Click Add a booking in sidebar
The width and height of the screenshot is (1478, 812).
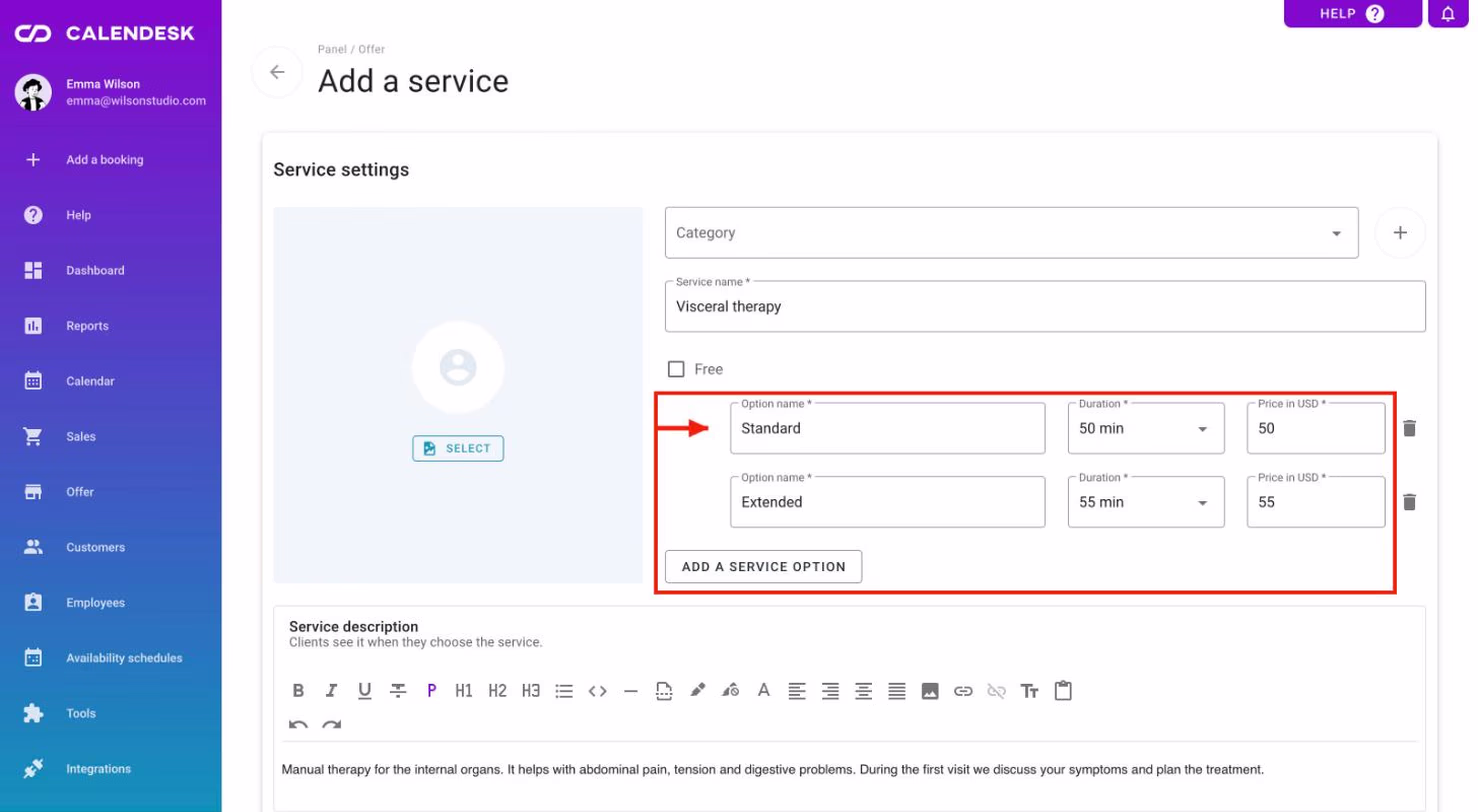coord(110,159)
